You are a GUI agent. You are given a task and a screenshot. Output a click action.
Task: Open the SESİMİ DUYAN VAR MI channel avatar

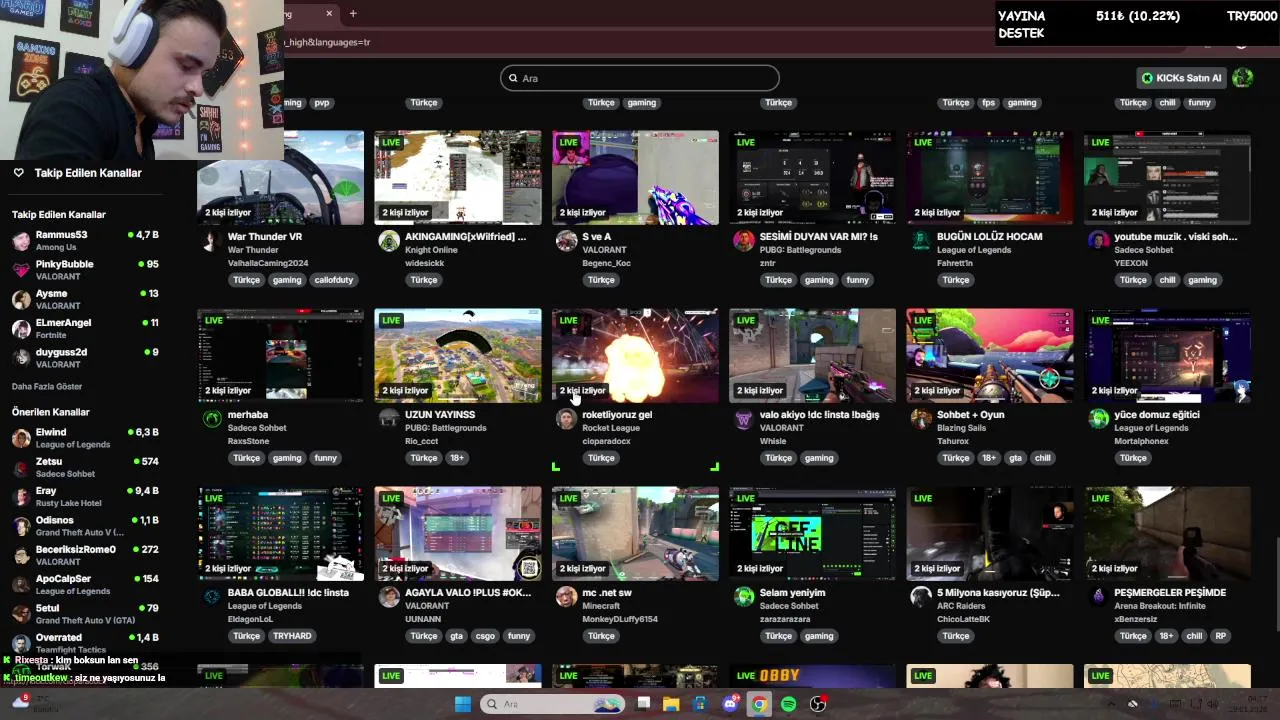click(x=743, y=241)
